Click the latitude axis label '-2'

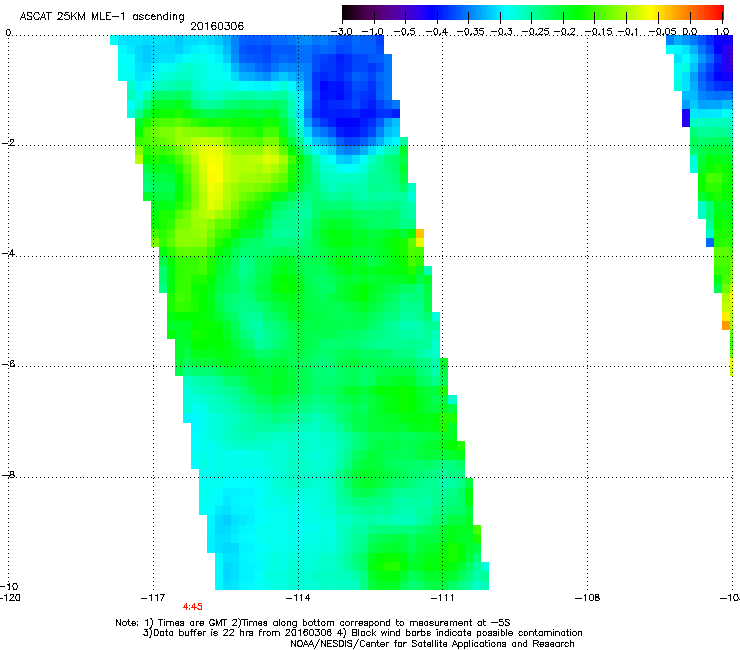(8, 143)
